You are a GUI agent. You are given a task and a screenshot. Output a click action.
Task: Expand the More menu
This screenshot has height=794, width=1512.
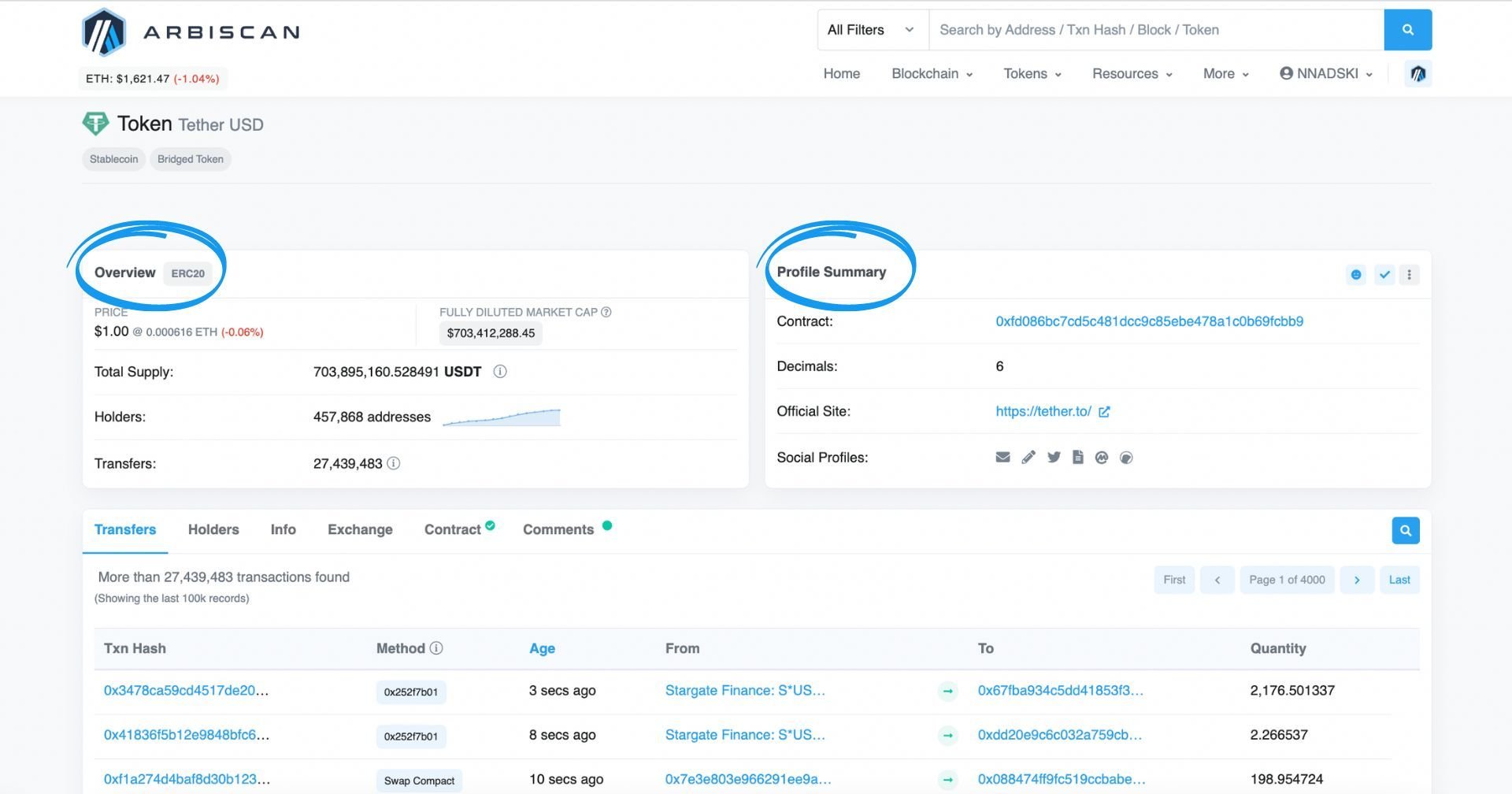click(x=1226, y=73)
